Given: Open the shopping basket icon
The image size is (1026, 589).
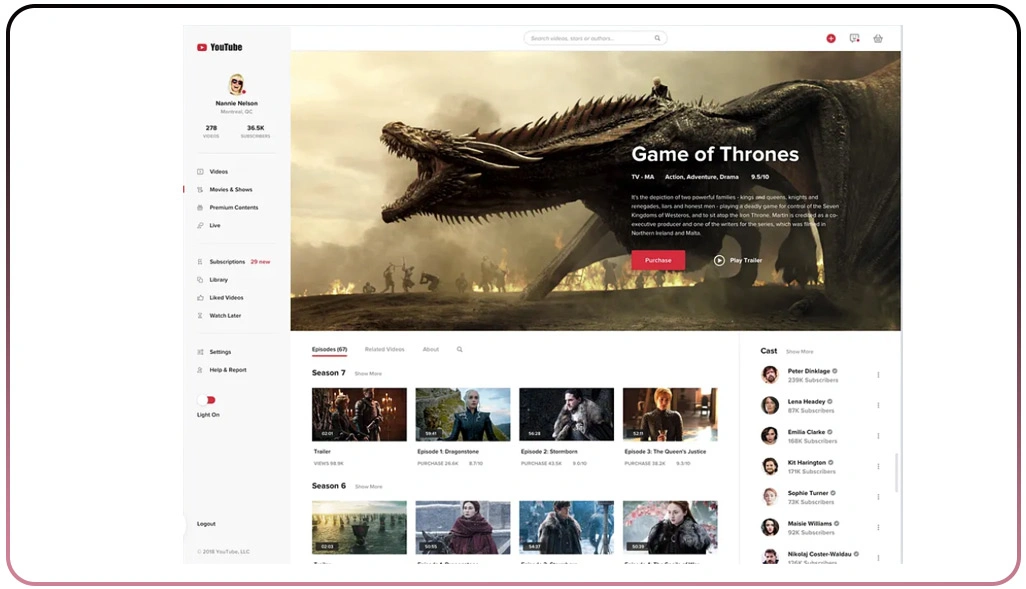Looking at the screenshot, I should click(877, 38).
